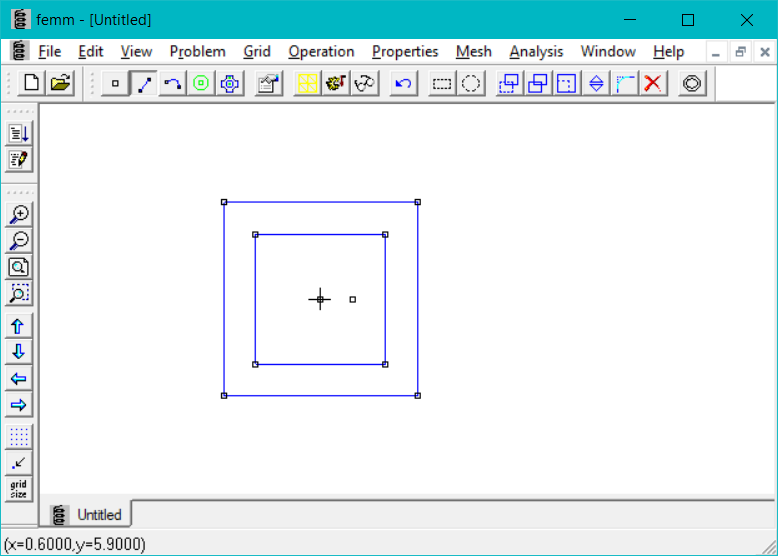This screenshot has height=556, width=778.
Task: Toggle the show grid dots button
Action: [19, 437]
